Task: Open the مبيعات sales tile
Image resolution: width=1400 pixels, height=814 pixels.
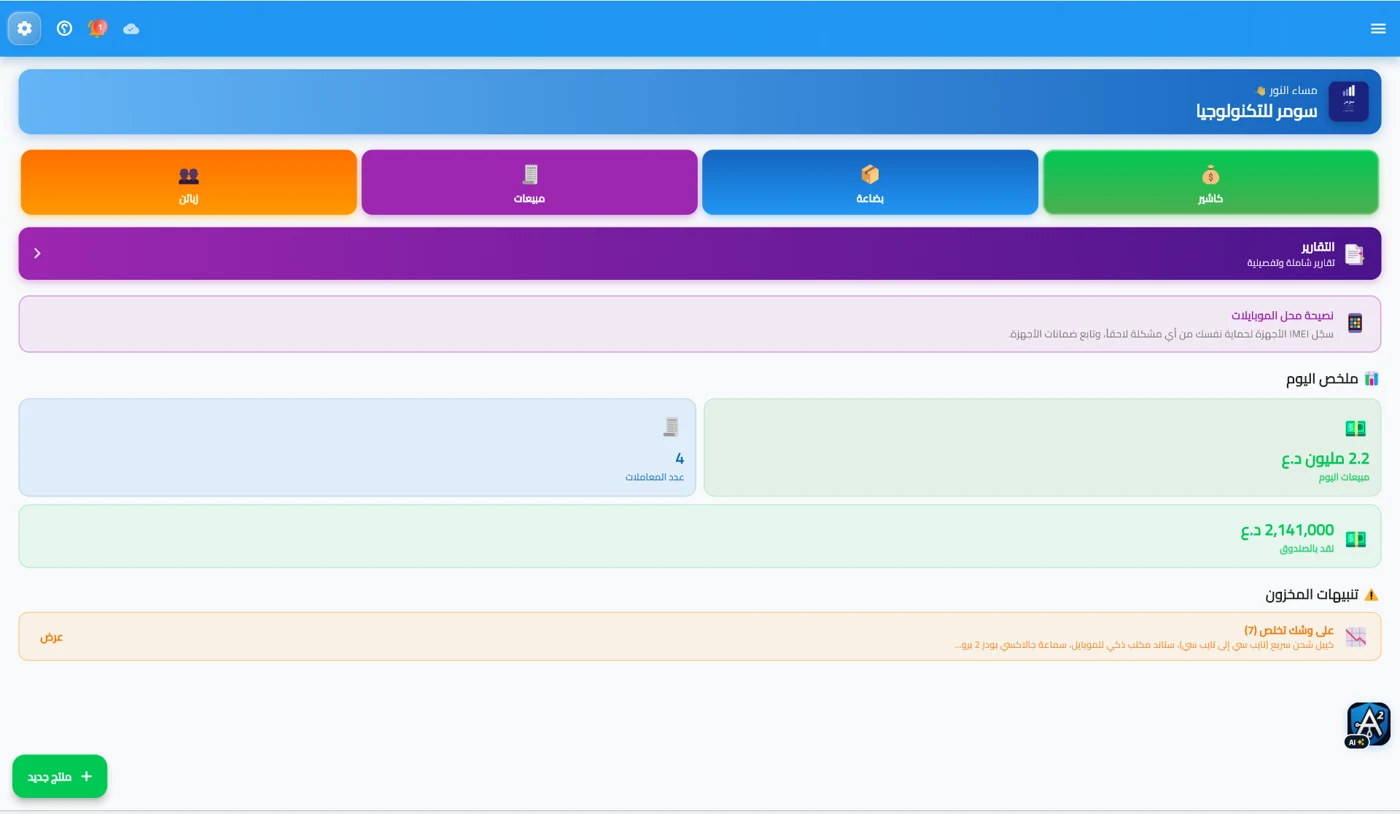Action: pos(529,182)
